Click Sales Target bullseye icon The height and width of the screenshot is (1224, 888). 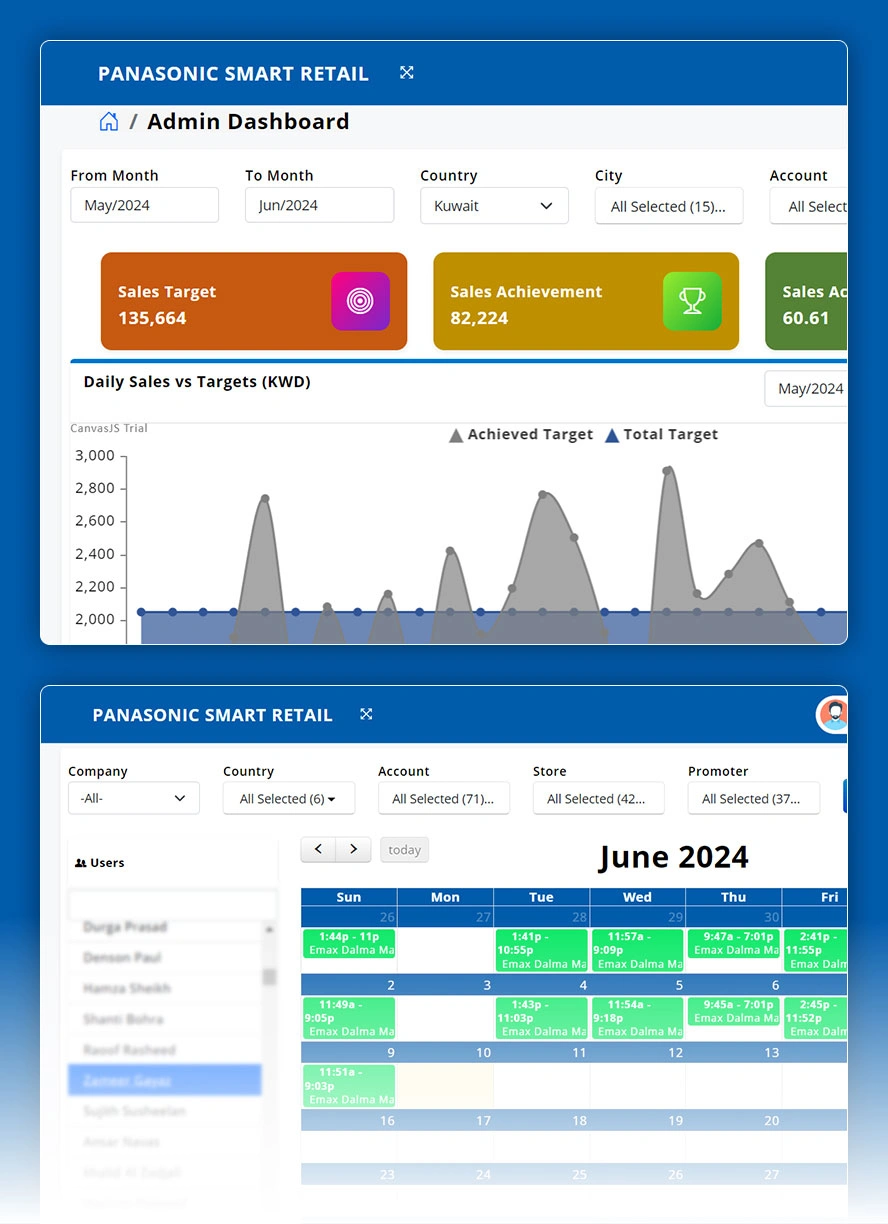tap(360, 301)
